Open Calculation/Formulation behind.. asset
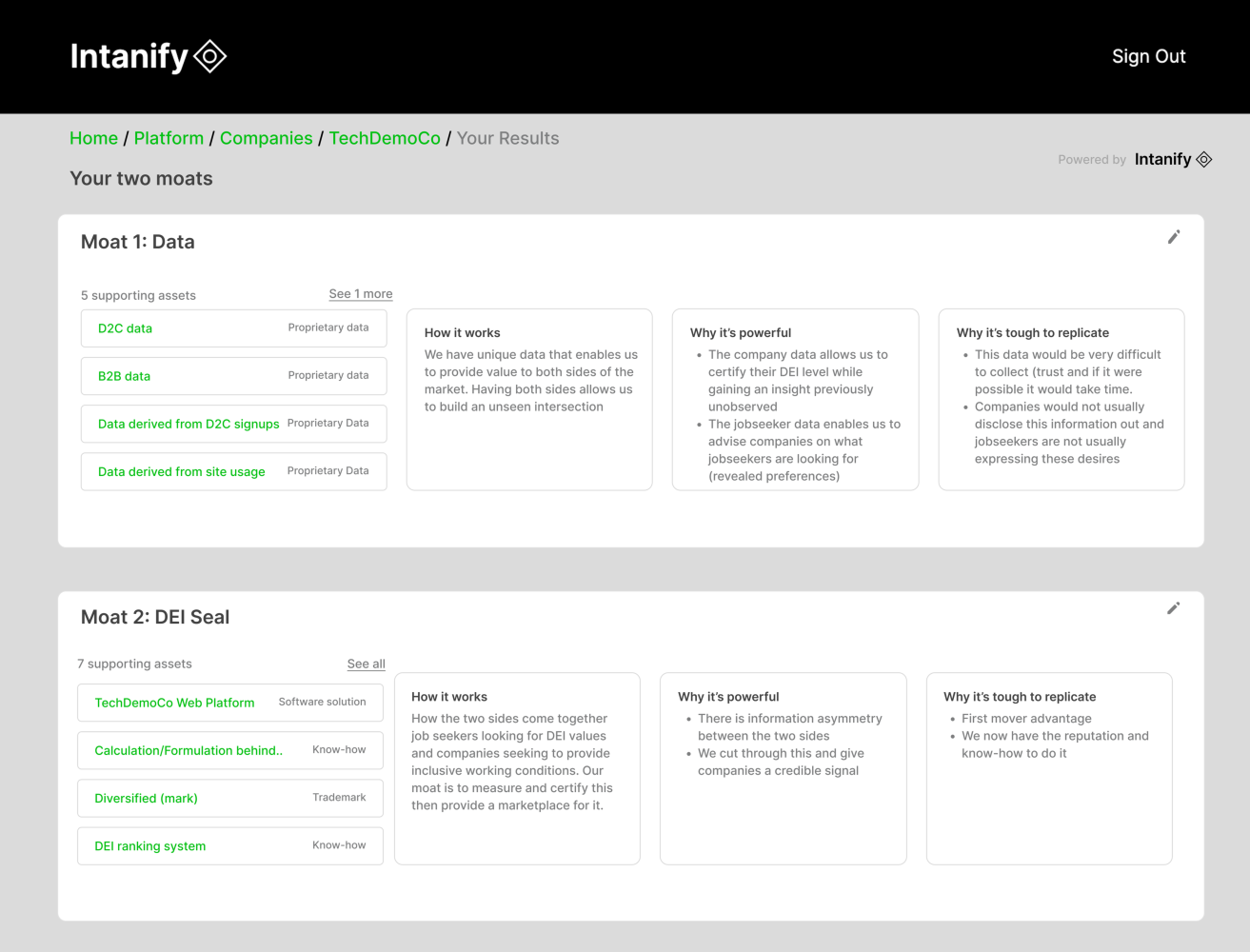This screenshot has width=1250, height=952. [x=230, y=750]
